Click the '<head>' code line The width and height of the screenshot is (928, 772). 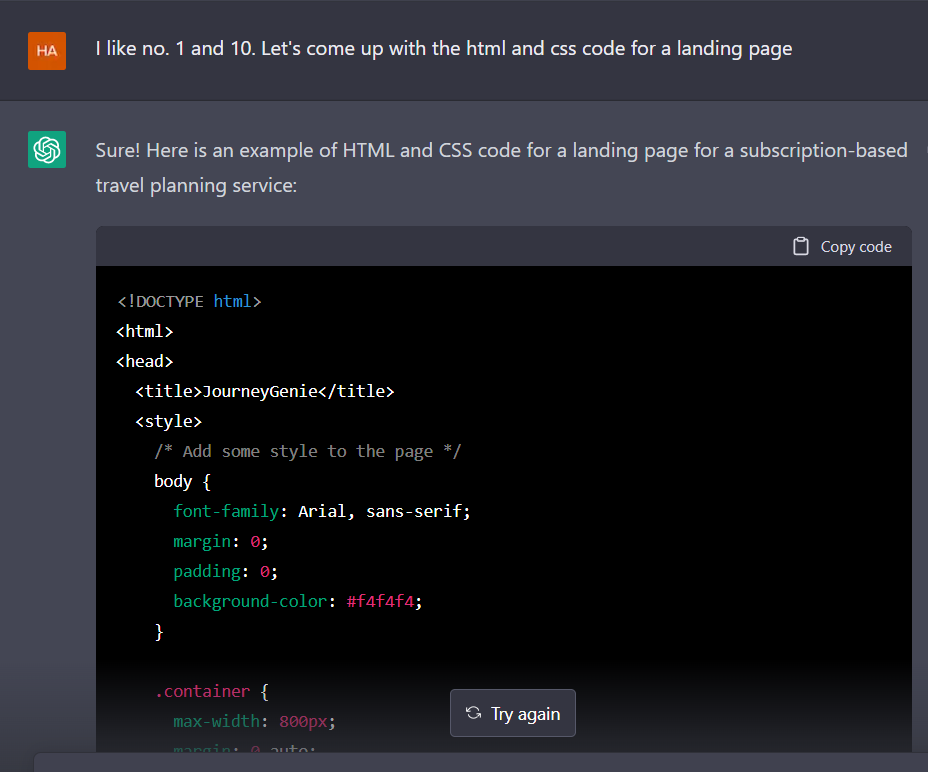144,361
